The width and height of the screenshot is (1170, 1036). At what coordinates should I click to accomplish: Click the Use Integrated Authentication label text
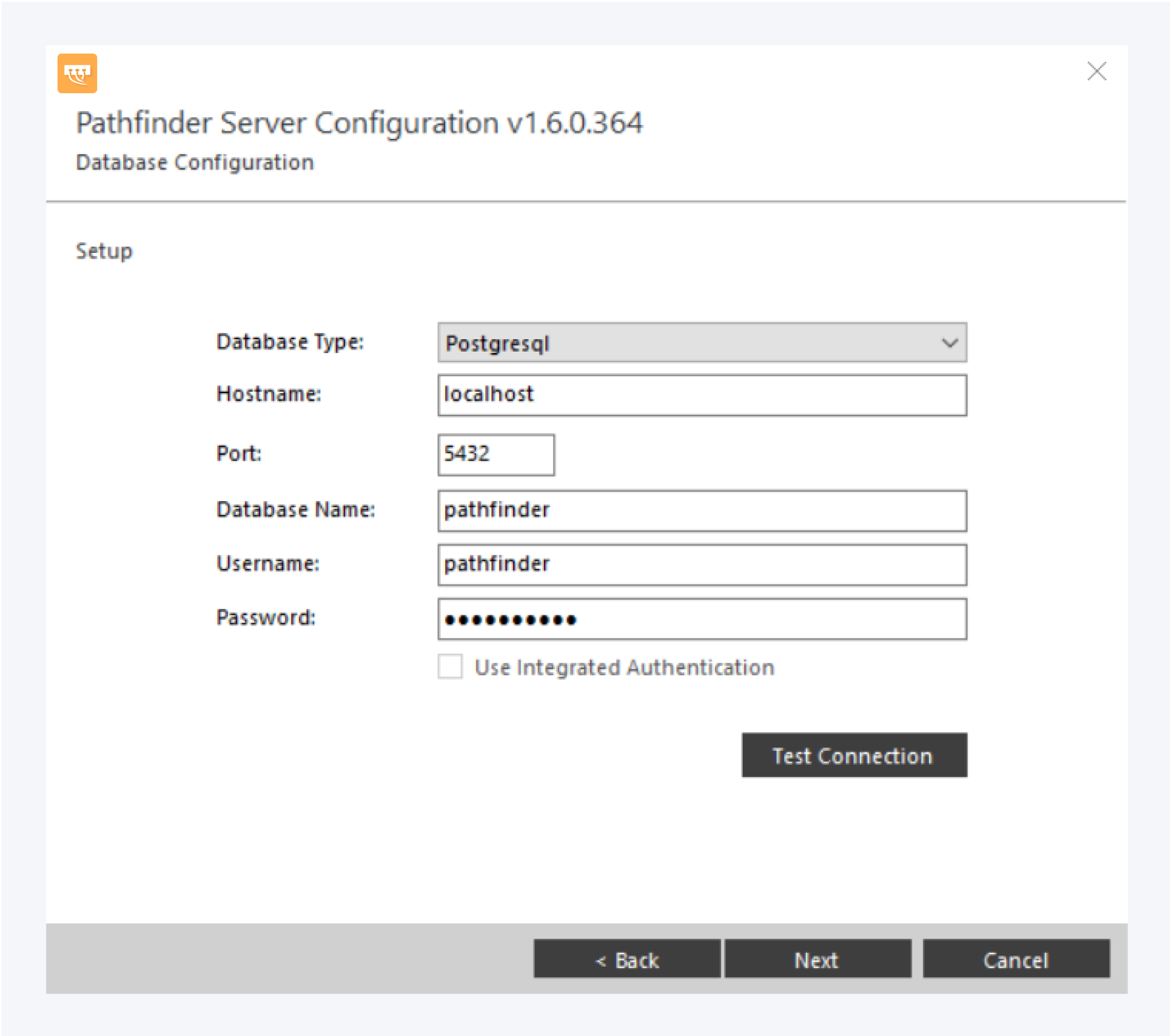624,668
